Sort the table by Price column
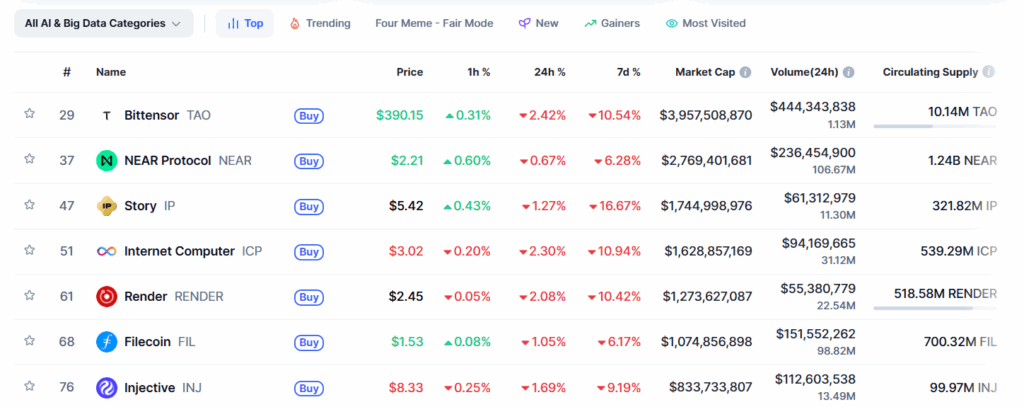 click(409, 72)
